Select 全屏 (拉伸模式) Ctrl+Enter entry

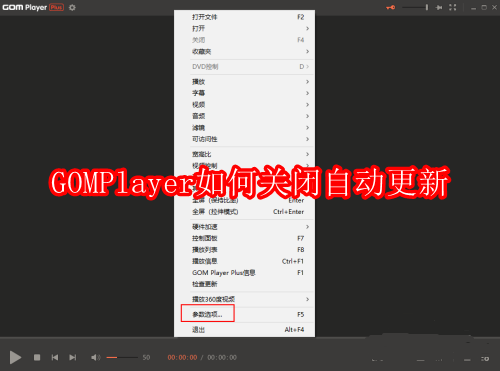click(x=244, y=212)
